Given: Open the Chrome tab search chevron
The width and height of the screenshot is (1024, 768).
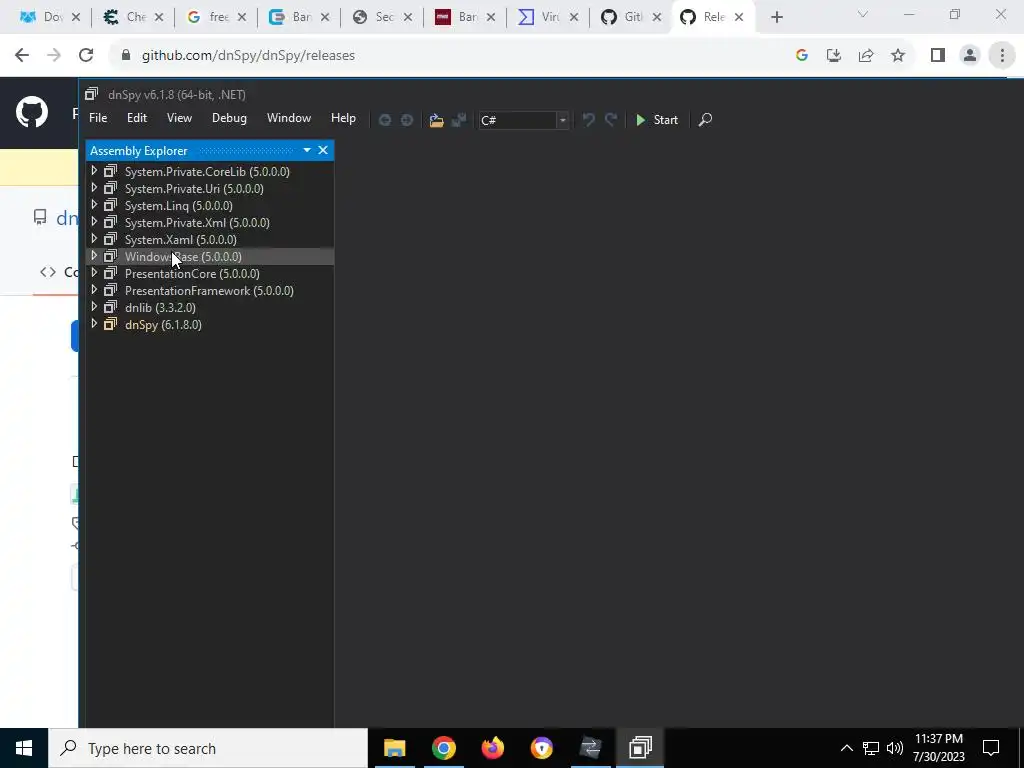Looking at the screenshot, I should 863,14.
